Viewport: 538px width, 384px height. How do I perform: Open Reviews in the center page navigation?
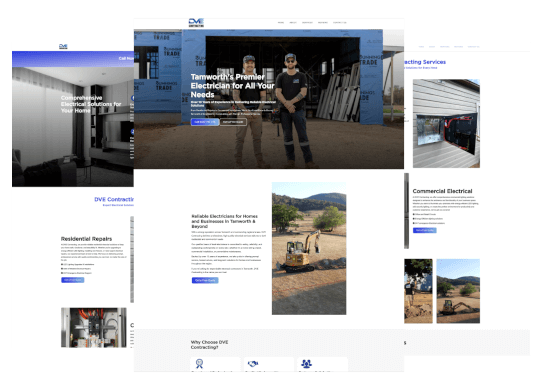[323, 23]
